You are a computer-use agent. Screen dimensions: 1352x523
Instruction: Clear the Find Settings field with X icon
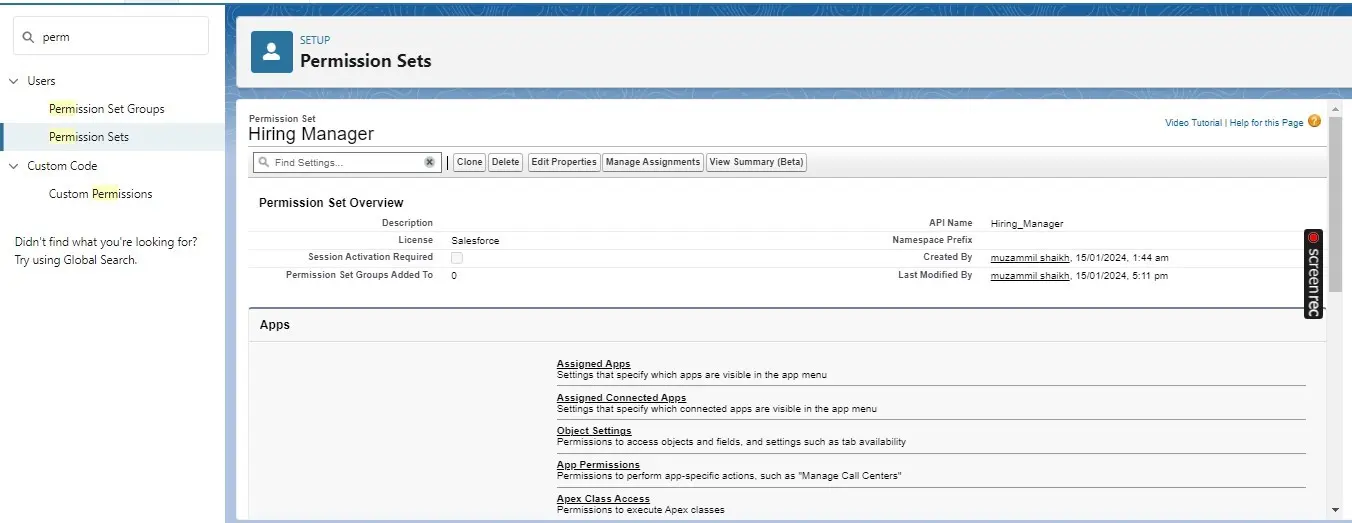430,162
